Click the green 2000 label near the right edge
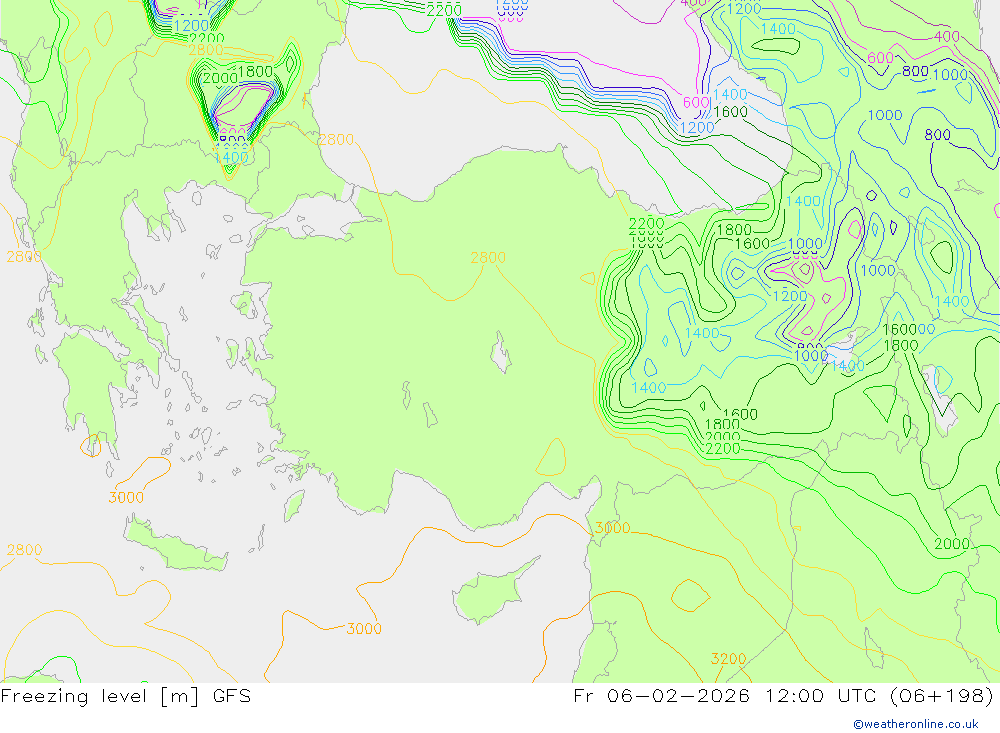The width and height of the screenshot is (1000, 733). [952, 544]
